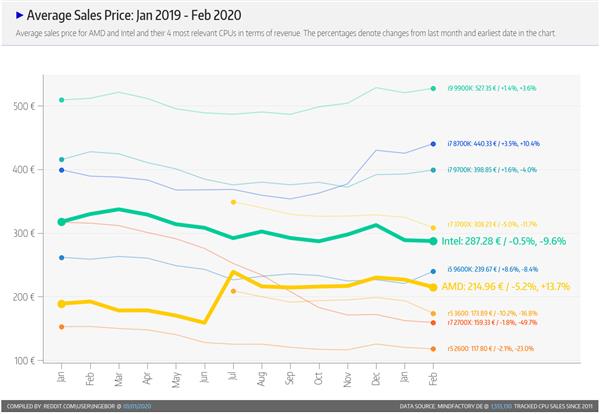Click the large green Intel end-of-line dot

click(x=433, y=241)
